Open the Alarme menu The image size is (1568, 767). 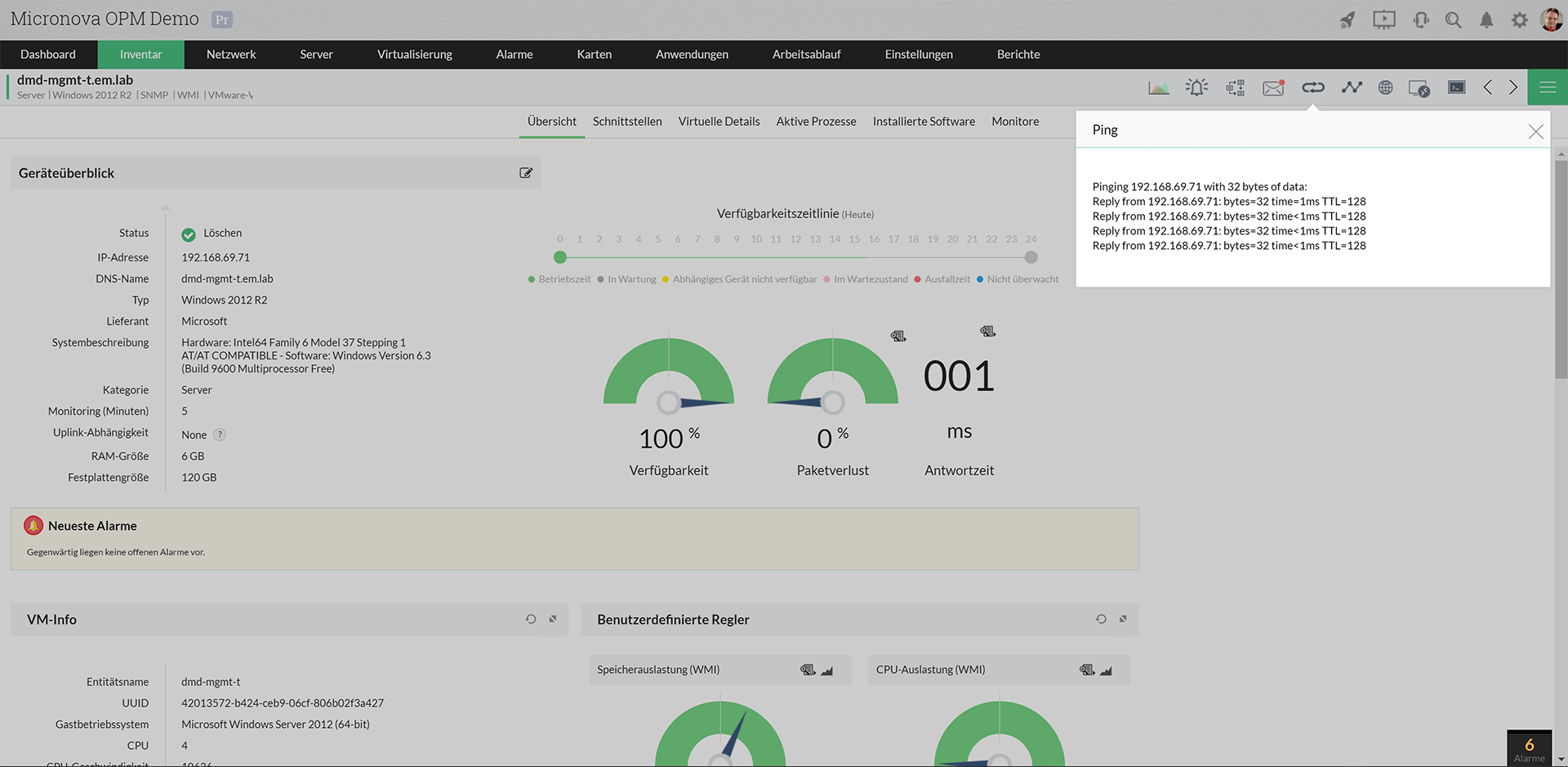click(514, 55)
